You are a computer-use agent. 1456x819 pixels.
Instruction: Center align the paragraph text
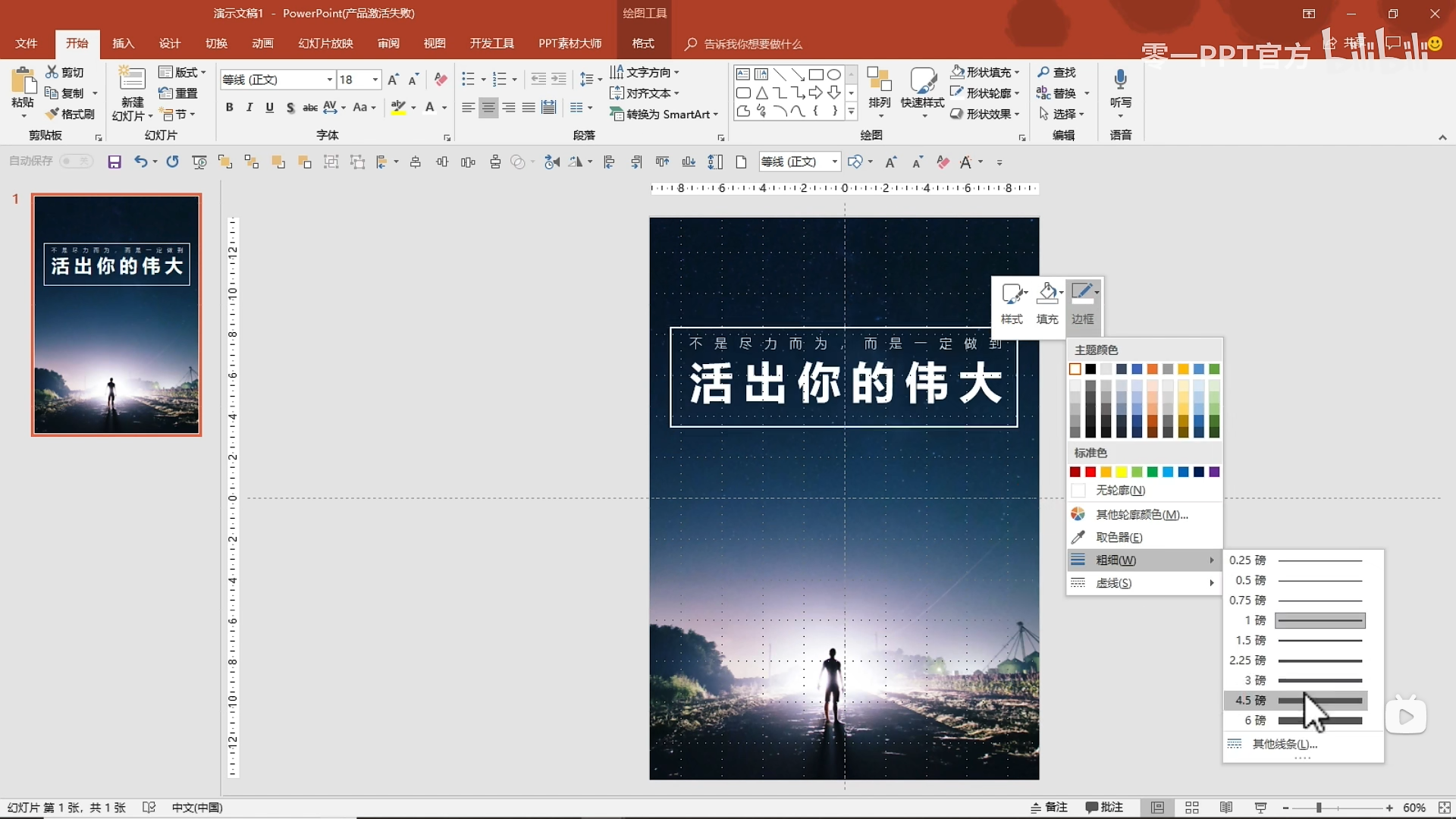tap(488, 108)
